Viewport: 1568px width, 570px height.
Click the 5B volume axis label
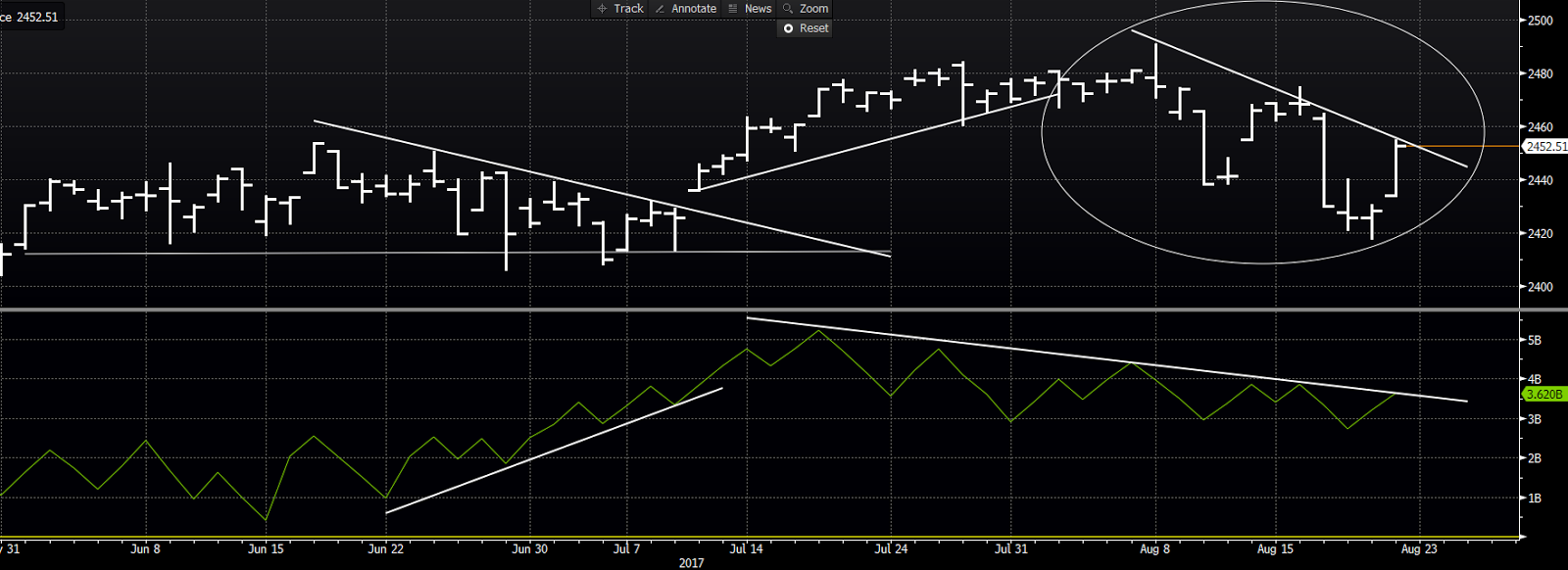coord(1535,340)
